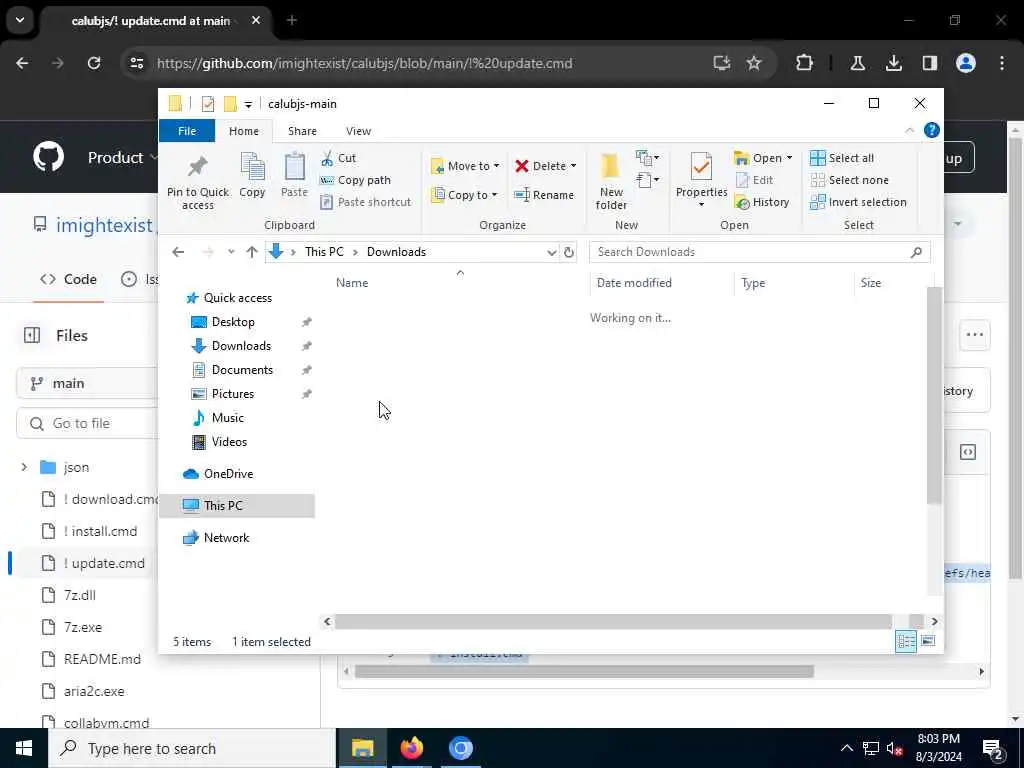This screenshot has width=1024, height=768.
Task: Click Explorer back navigation arrow
Action: pyautogui.click(x=178, y=252)
